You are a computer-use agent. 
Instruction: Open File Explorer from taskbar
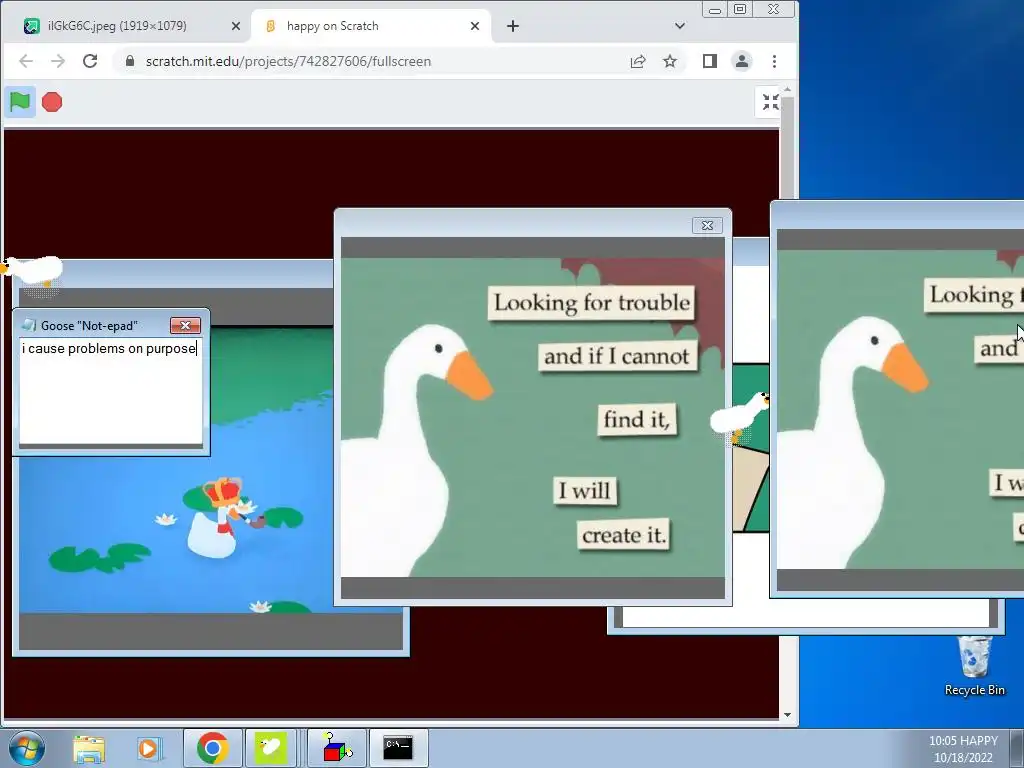tap(89, 748)
